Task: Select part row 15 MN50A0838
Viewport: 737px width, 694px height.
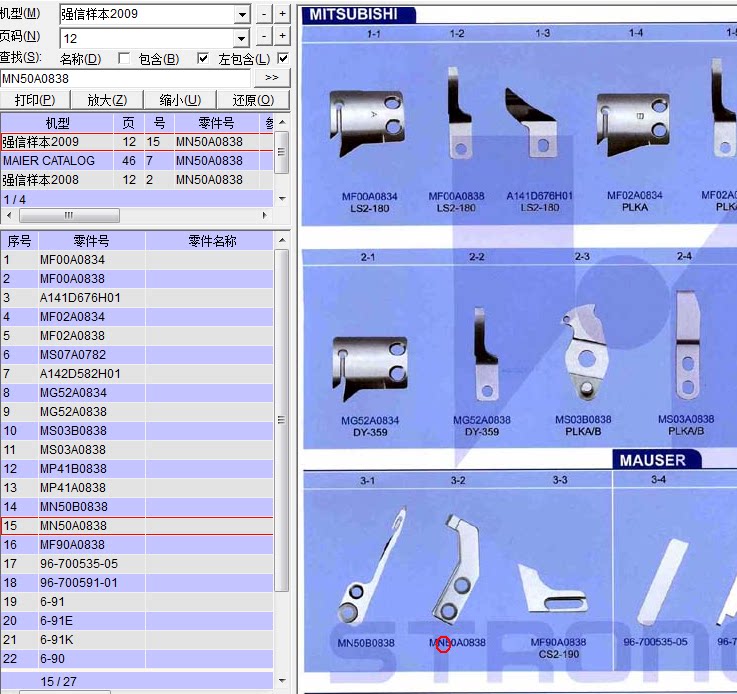Action: coord(137,526)
